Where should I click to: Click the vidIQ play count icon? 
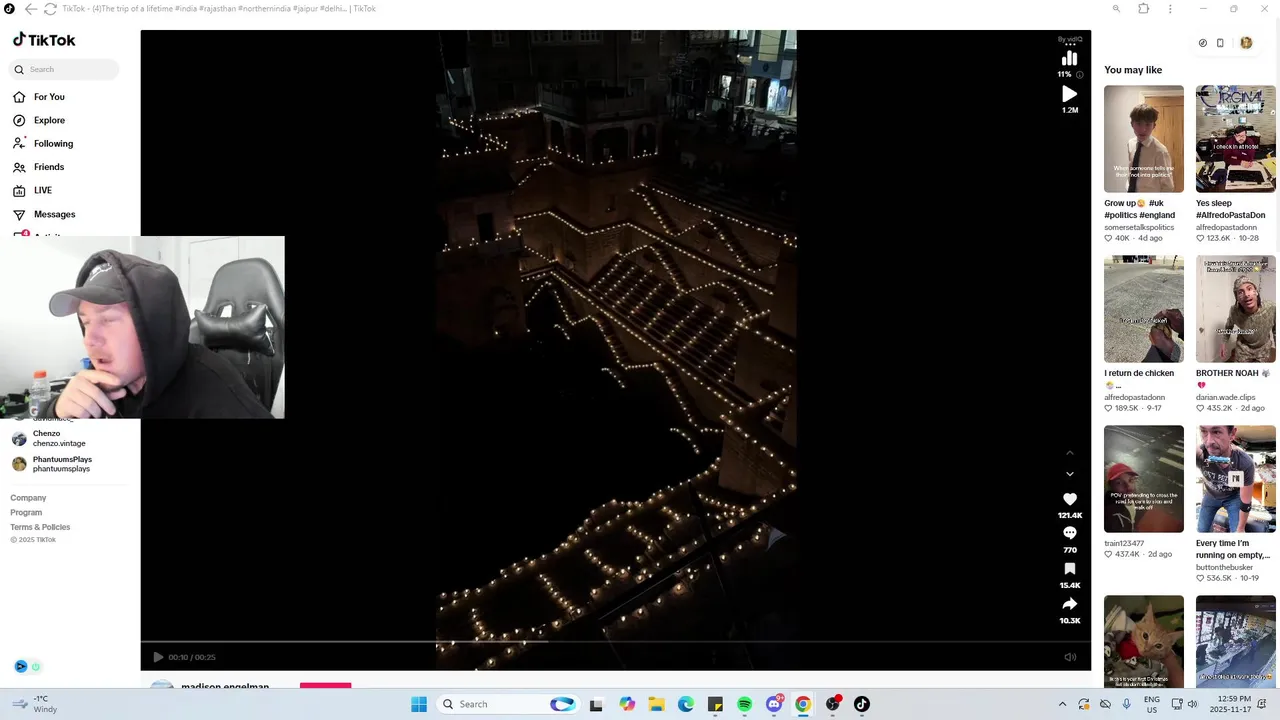tap(1069, 94)
